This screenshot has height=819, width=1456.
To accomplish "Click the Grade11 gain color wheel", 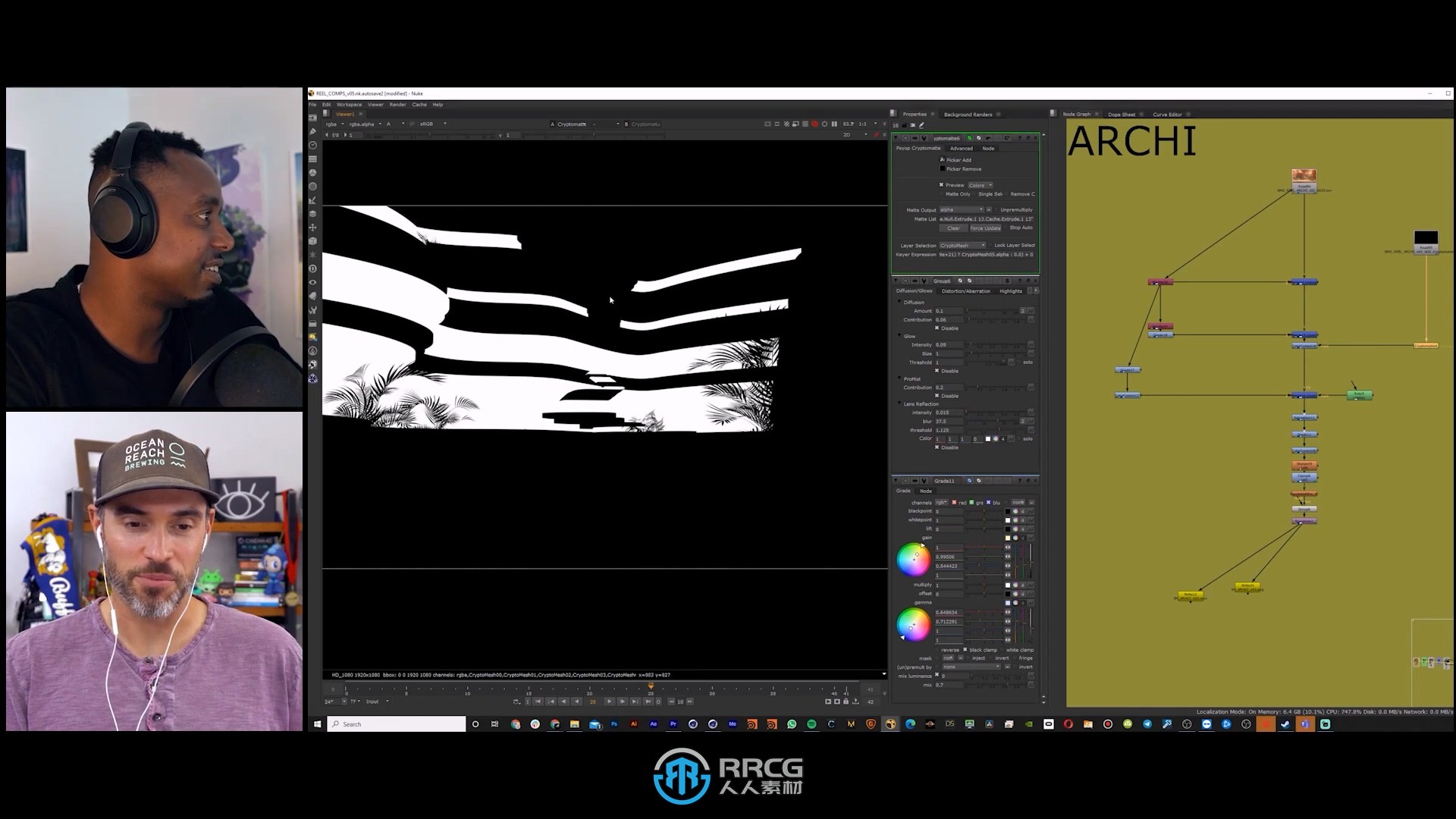I will click(913, 560).
